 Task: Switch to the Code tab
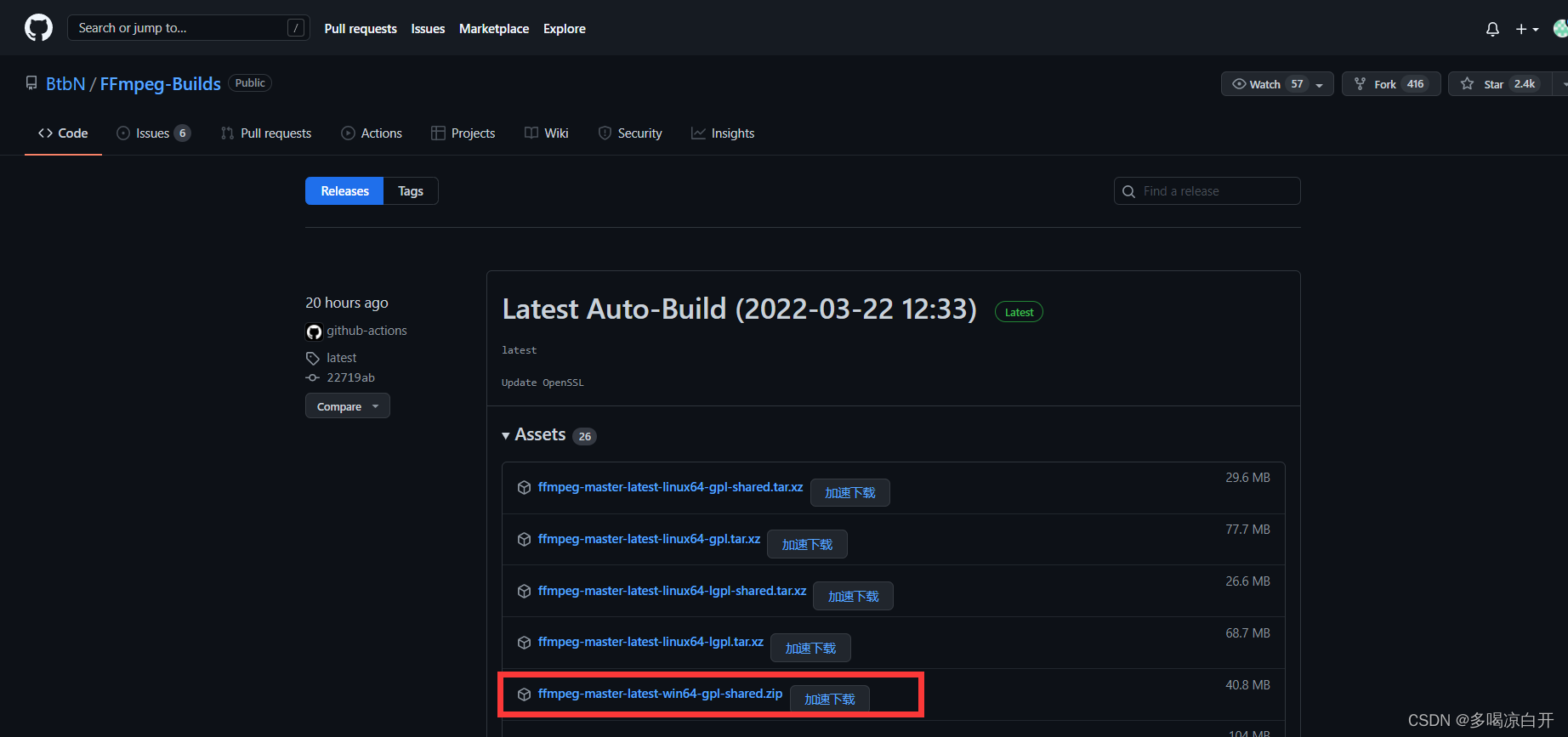[x=63, y=133]
